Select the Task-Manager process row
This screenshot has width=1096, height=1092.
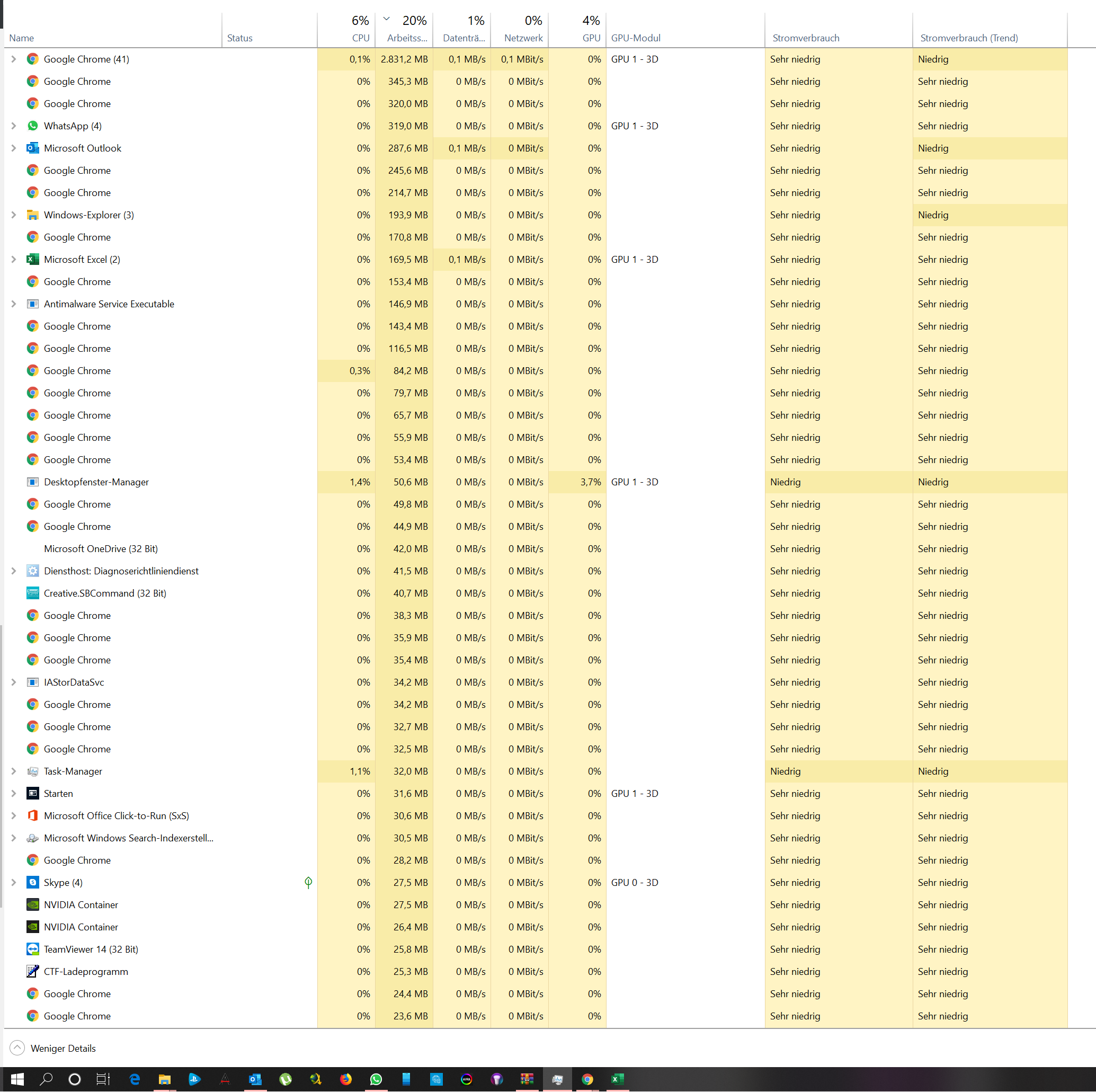point(536,771)
